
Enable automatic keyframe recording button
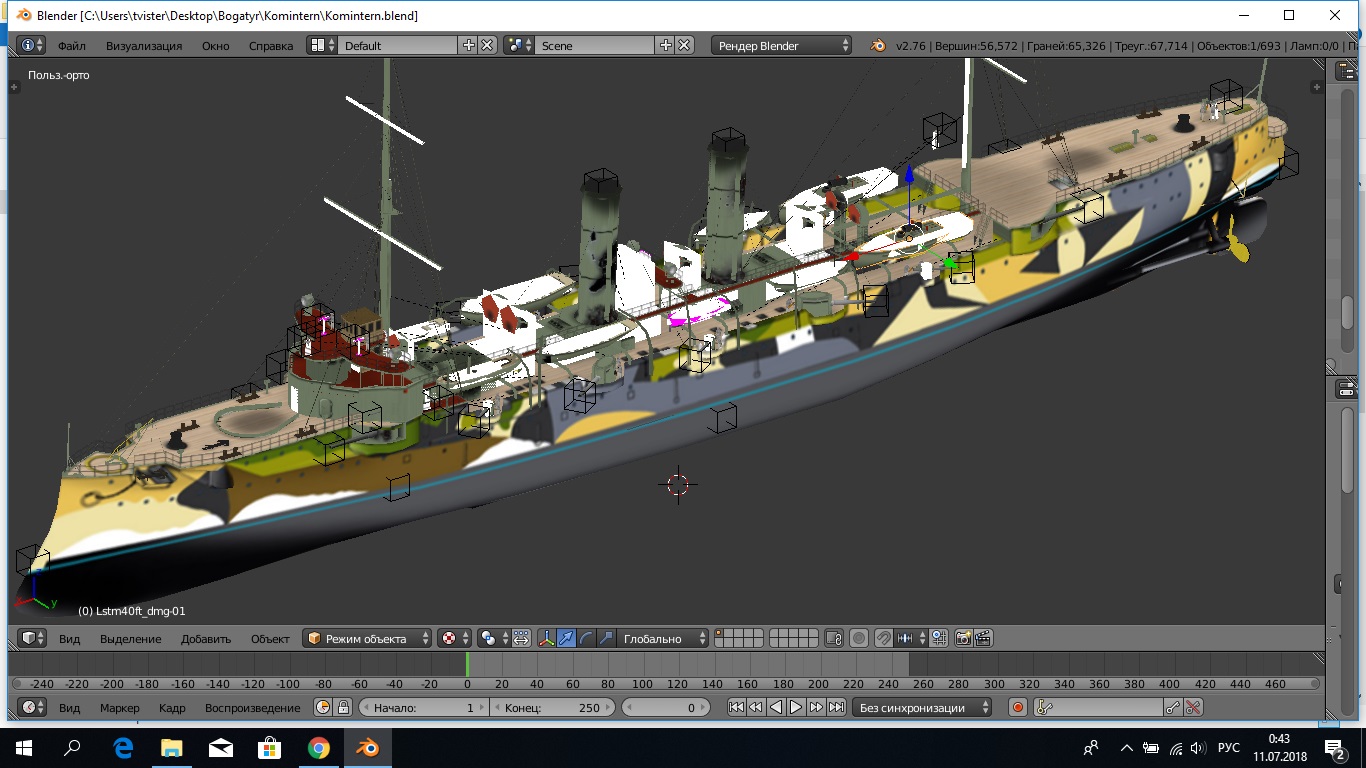point(1018,707)
